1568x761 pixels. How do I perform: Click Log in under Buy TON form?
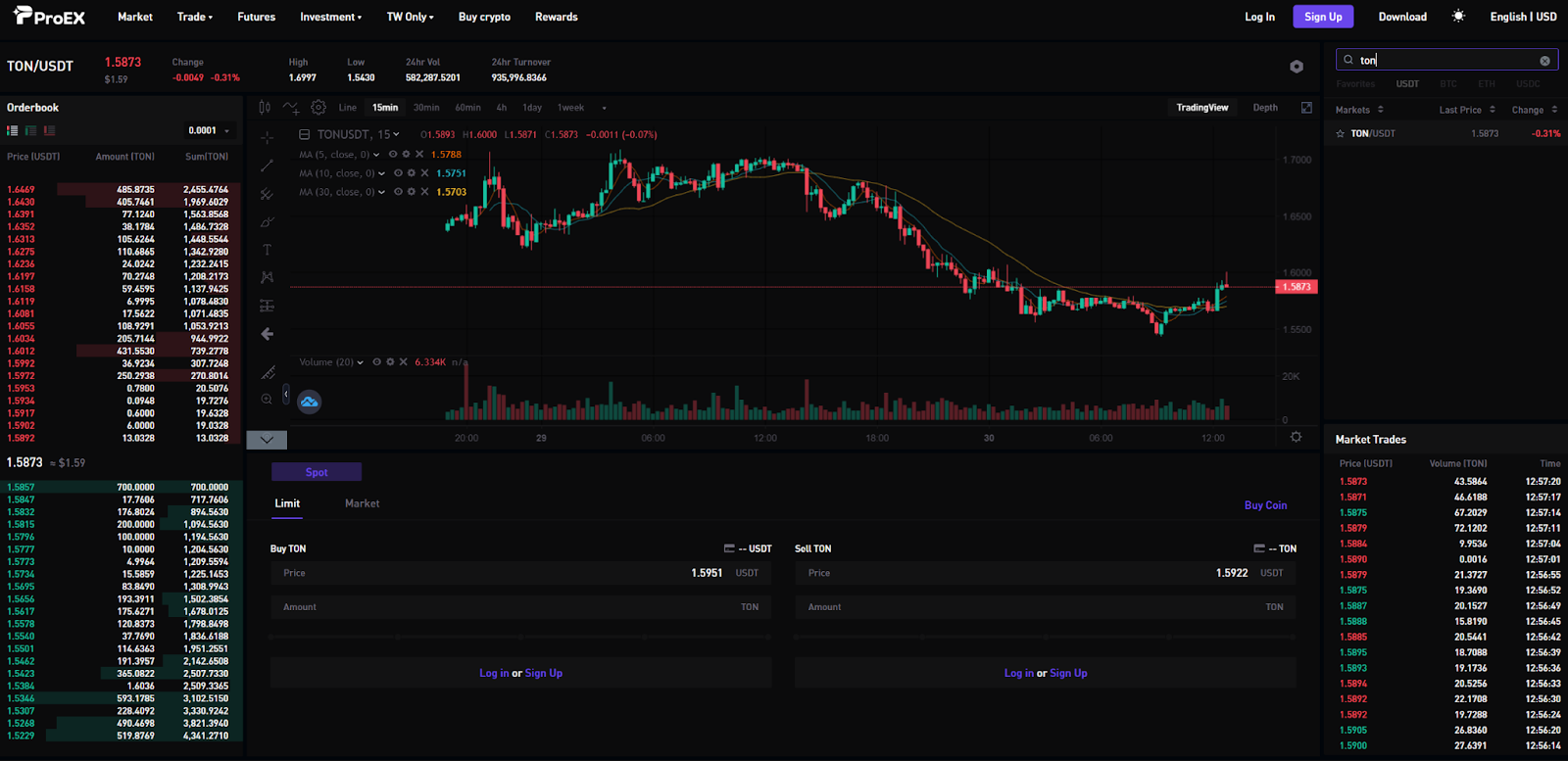pos(494,673)
